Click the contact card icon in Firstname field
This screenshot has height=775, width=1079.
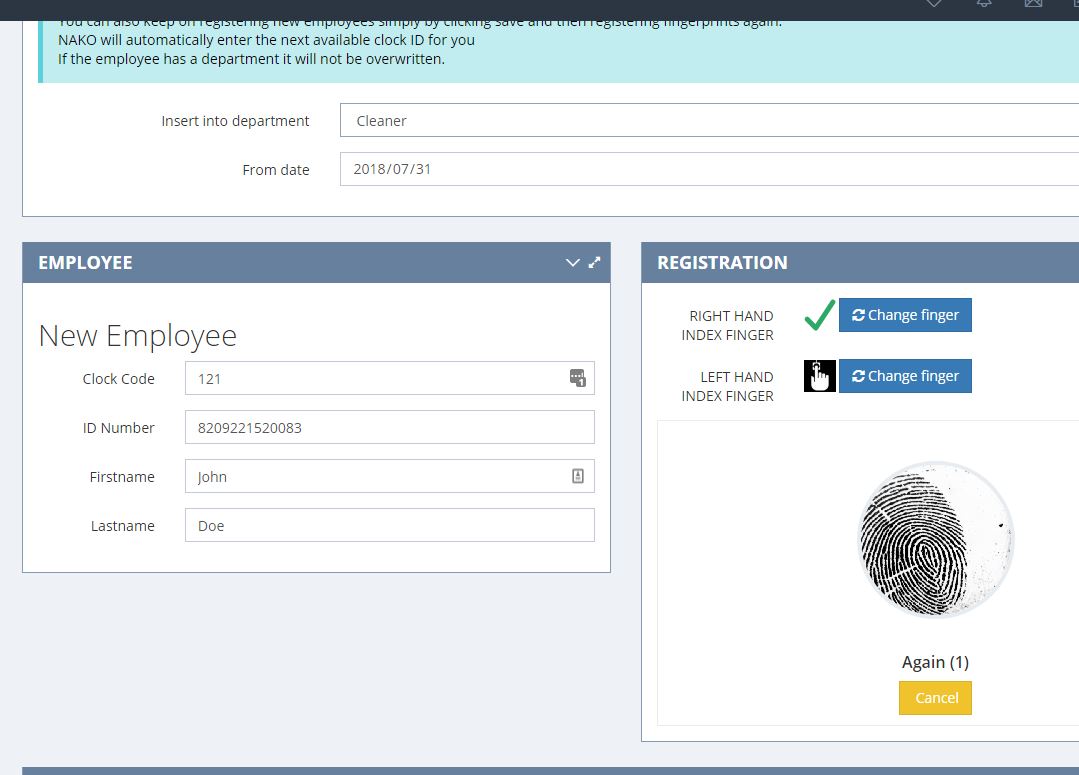pos(577,477)
